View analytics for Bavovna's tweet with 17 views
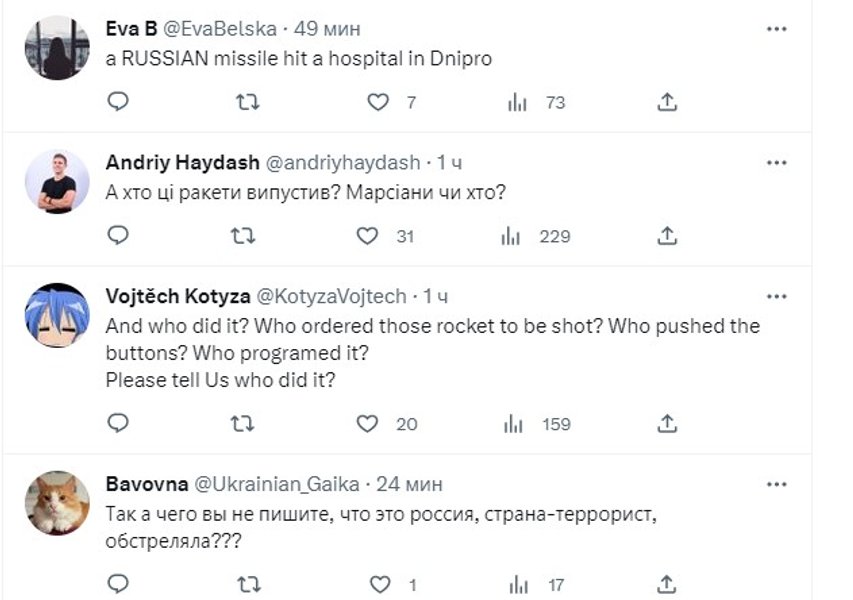The width and height of the screenshot is (853, 600). tap(518, 584)
